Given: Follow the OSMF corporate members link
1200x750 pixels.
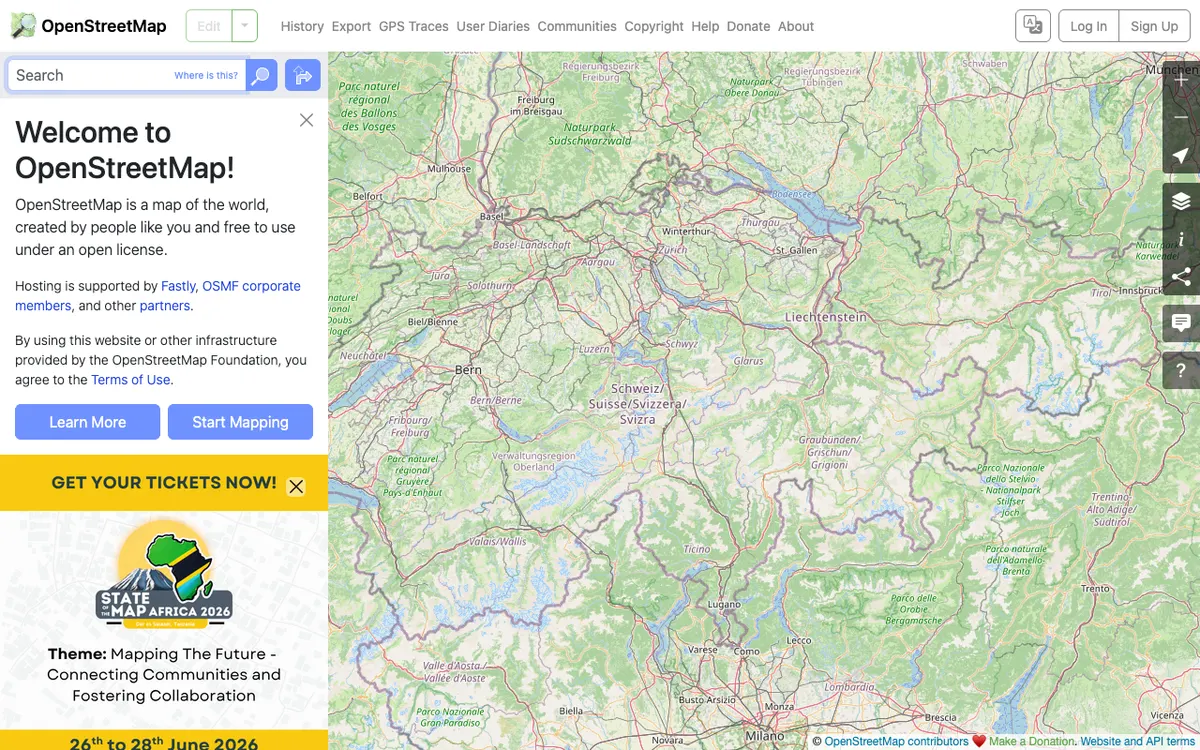Looking at the screenshot, I should pyautogui.click(x=158, y=296).
